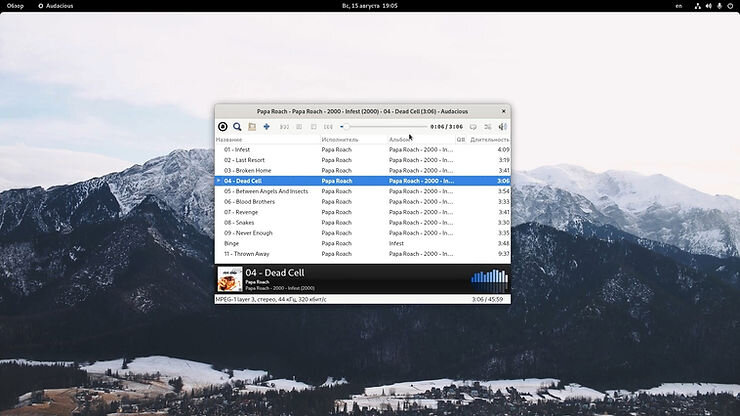Open the playlist search tool
Screen dimensions: 740x416
237,127
